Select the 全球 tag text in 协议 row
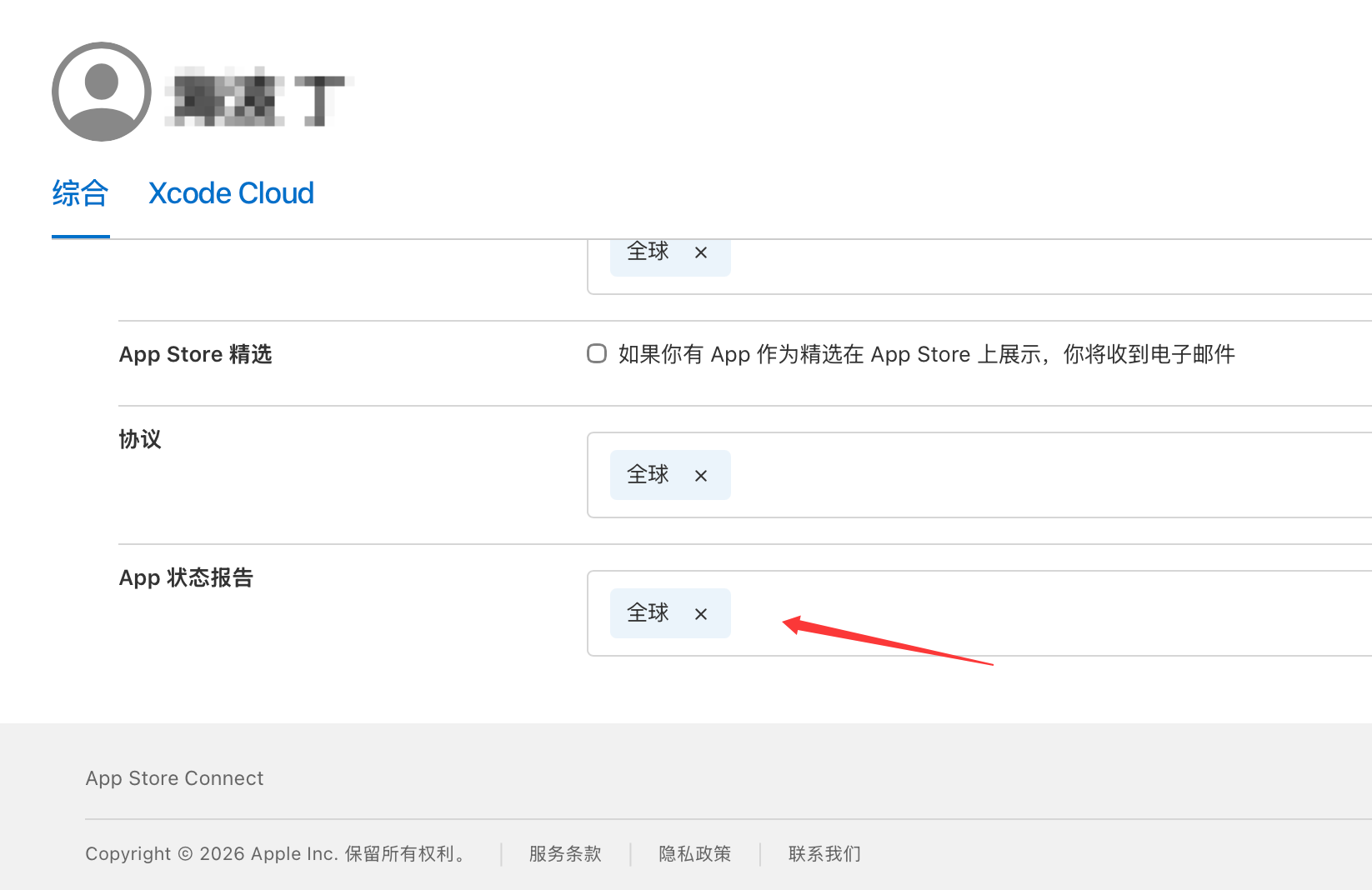 648,475
